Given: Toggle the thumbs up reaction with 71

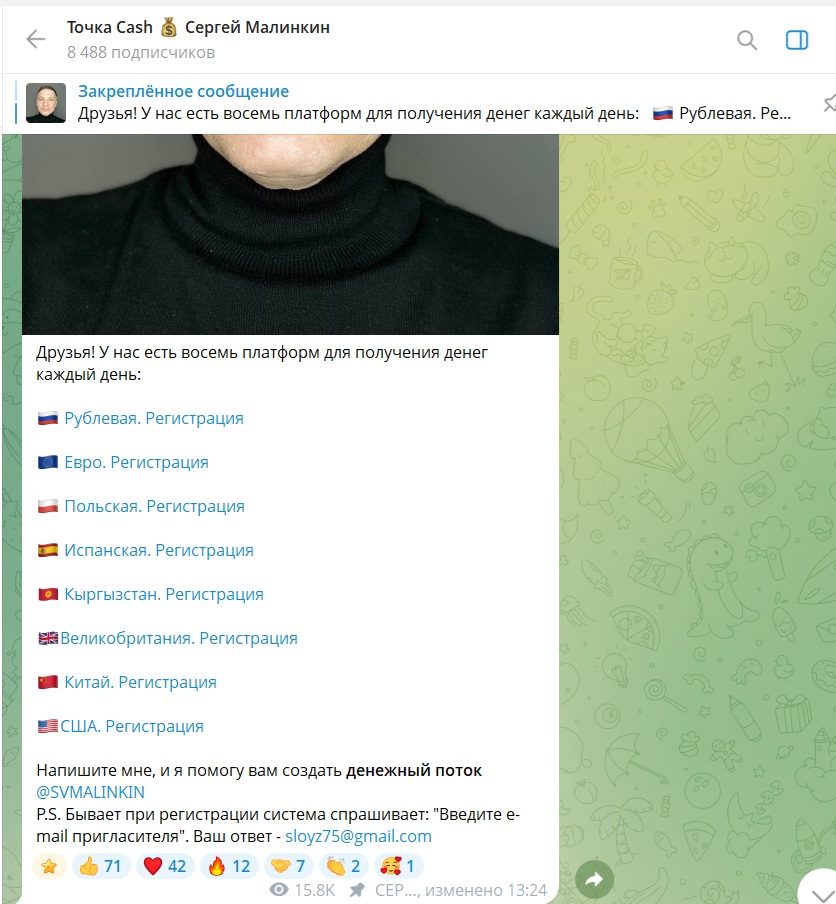Looking at the screenshot, I should 100,866.
